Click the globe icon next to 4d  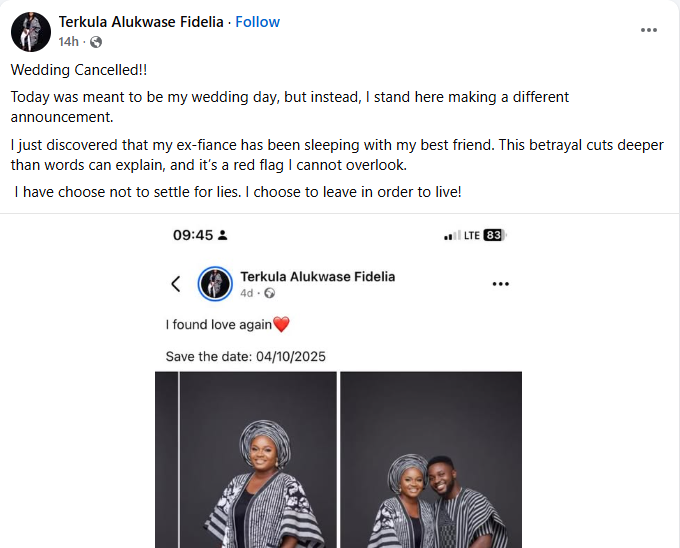click(x=270, y=293)
